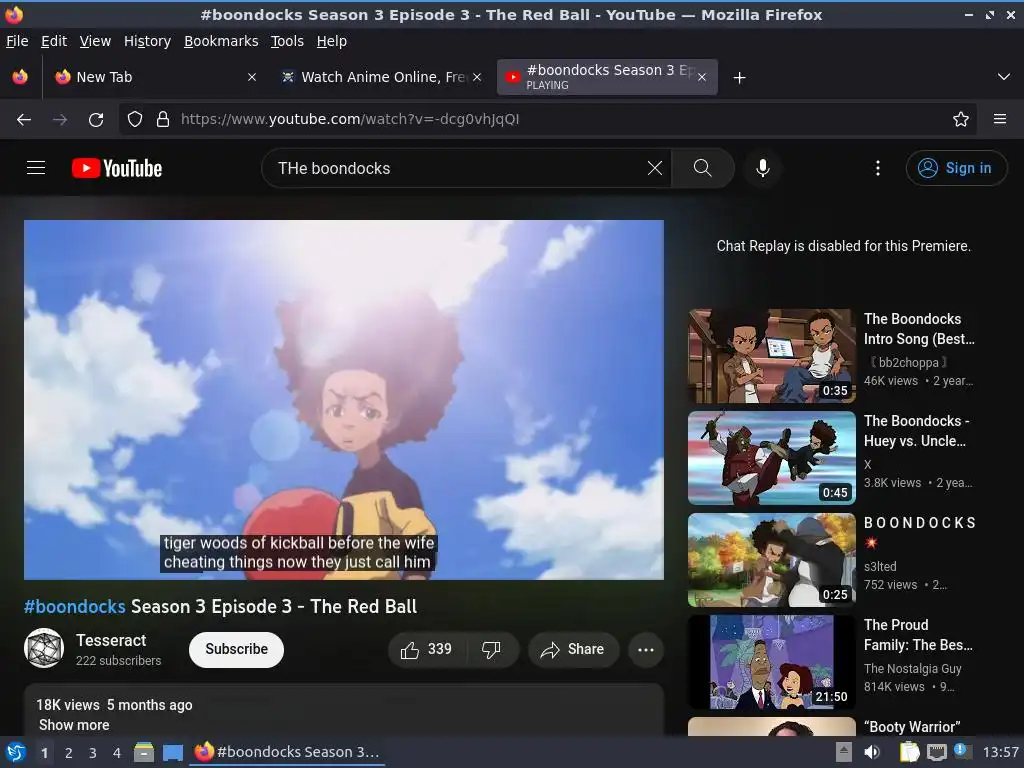
Task: Open Boondocks Intro Song thumbnail
Action: pos(772,356)
